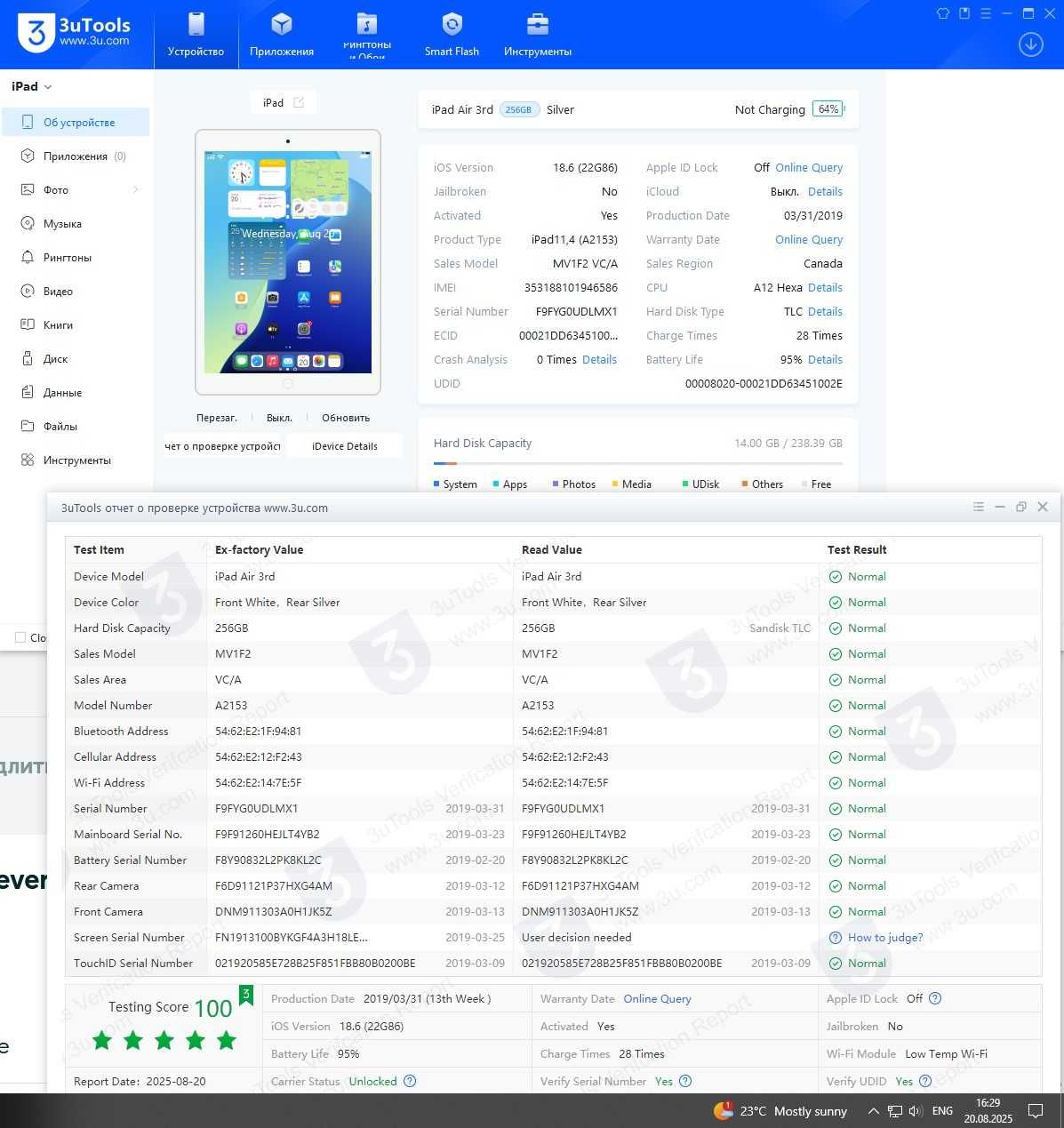This screenshot has width=1064, height=1128.
Task: Go to Музыка in the sidebar
Action: [x=76, y=224]
